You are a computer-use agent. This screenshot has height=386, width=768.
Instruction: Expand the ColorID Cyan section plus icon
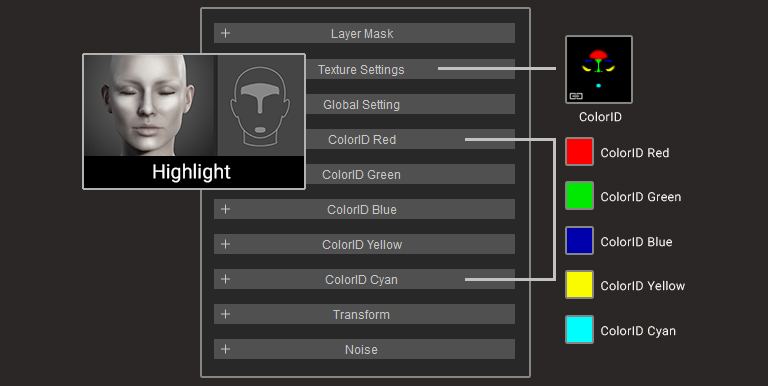click(x=225, y=279)
